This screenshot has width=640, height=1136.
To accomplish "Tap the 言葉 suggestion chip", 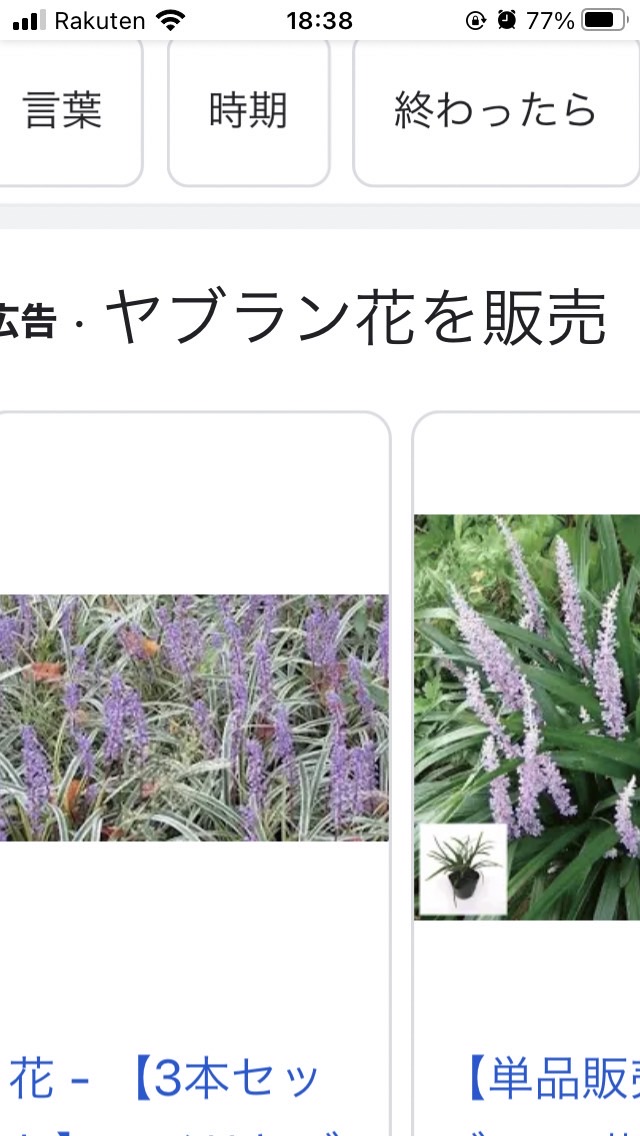I will pos(69,111).
